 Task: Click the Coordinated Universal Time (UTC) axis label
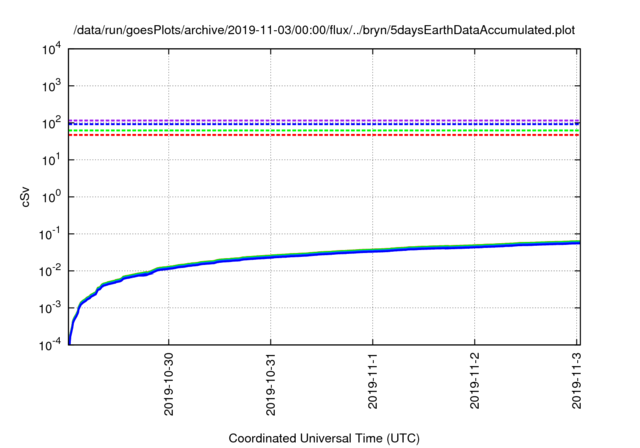(324, 438)
